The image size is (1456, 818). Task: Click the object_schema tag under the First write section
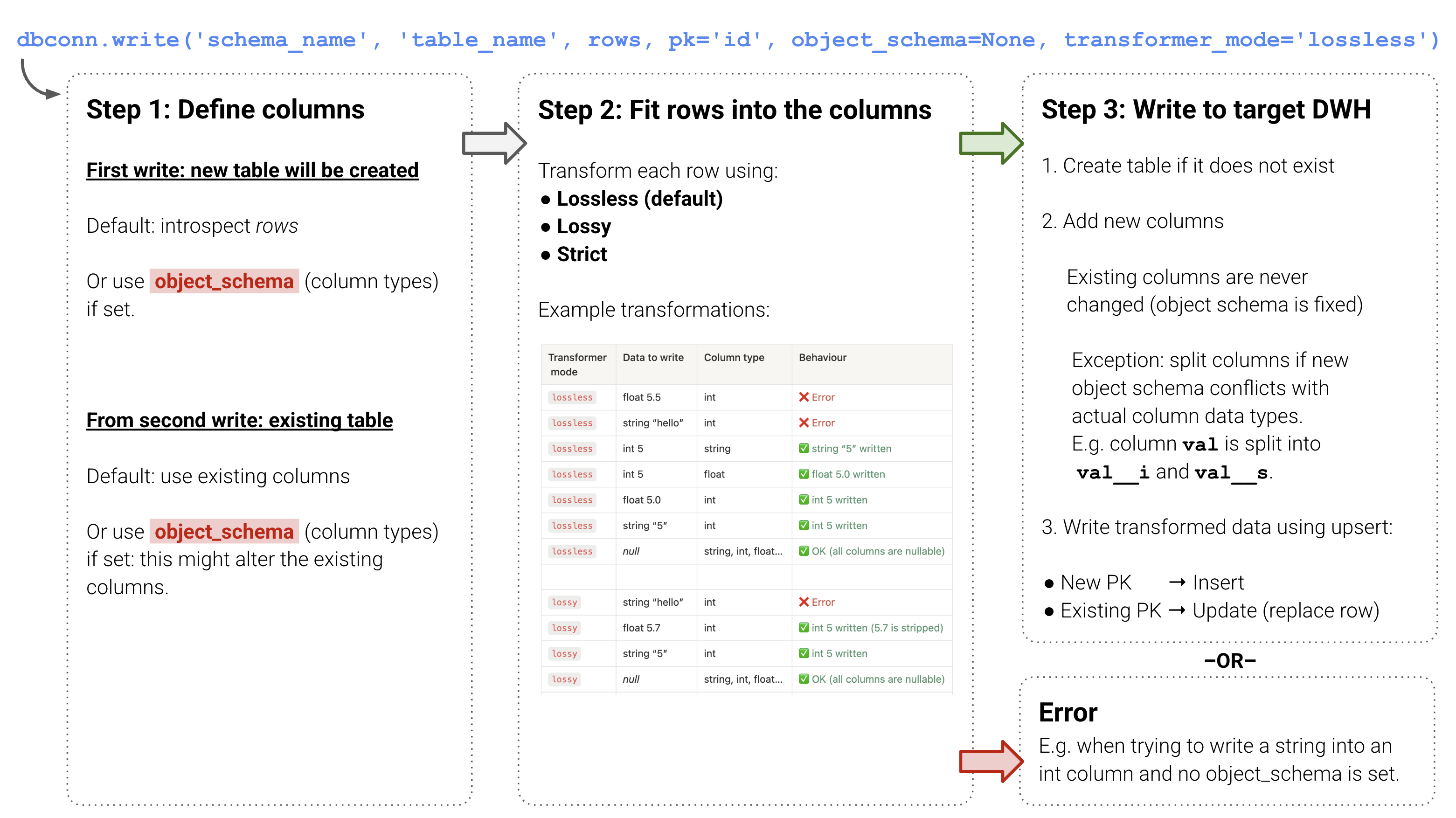point(224,281)
